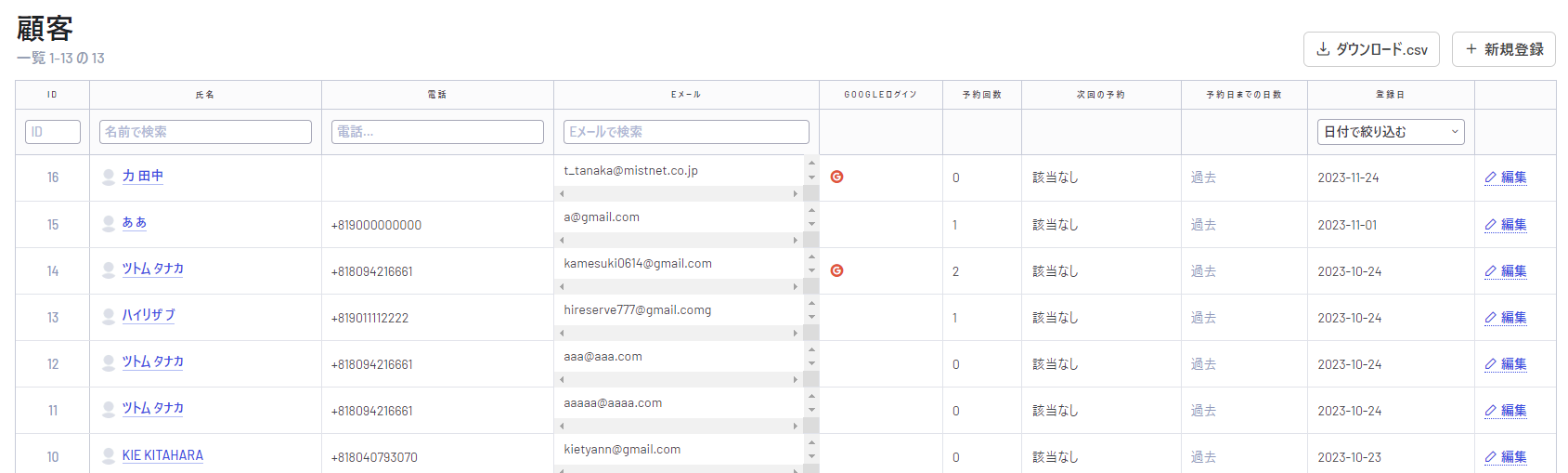The height and width of the screenshot is (473, 1568).
Task: Click avatar icon beside ハイリザブ
Action: pyautogui.click(x=109, y=316)
